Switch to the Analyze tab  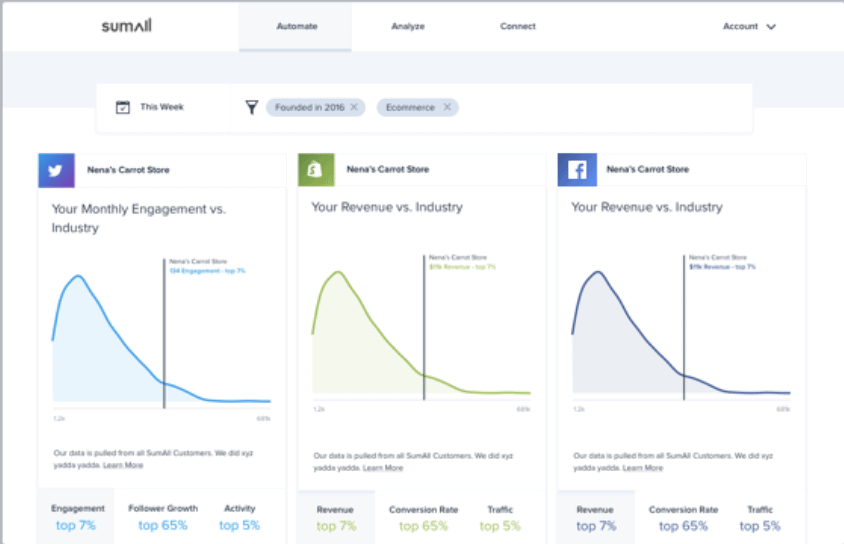(407, 26)
